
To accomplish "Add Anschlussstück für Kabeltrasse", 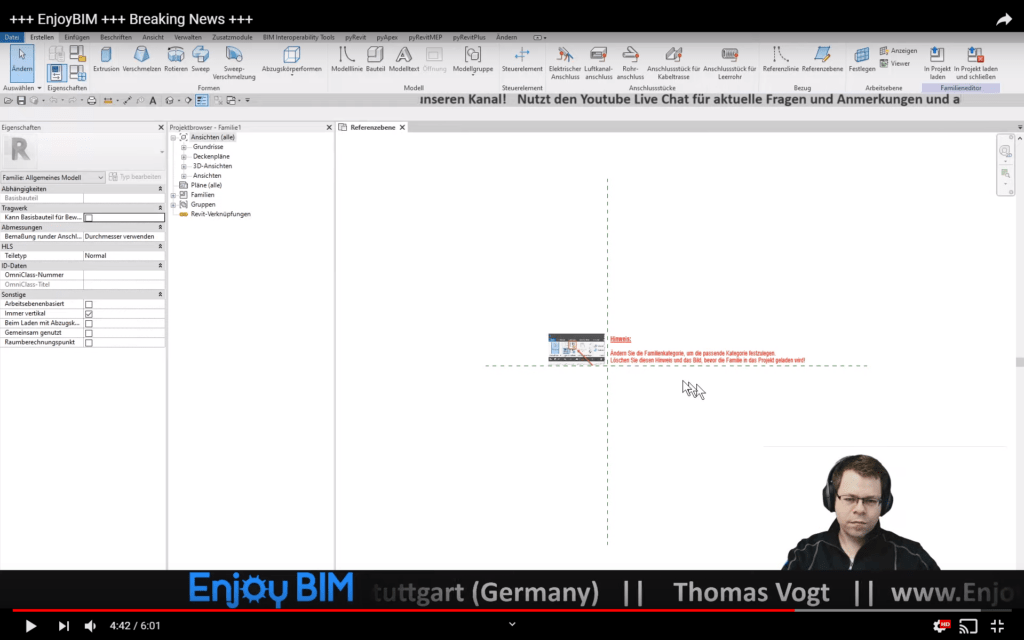I will [673, 63].
